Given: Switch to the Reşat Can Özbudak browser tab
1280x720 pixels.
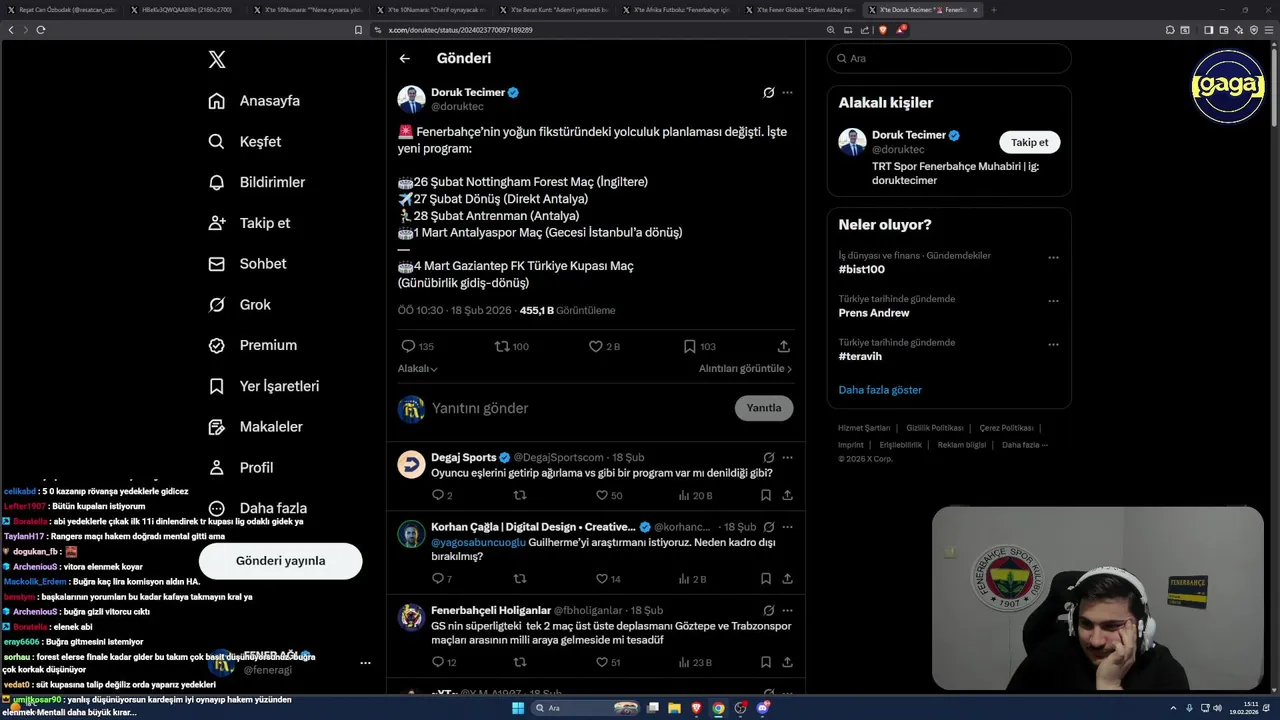Looking at the screenshot, I should point(62,10).
